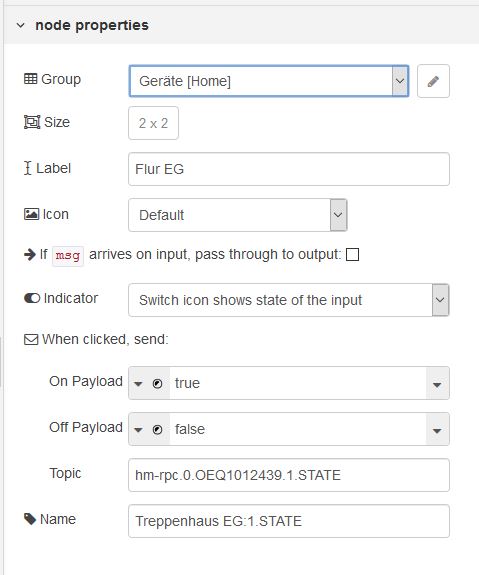
Task: Click the tag icon beside Name
Action: coord(30,519)
